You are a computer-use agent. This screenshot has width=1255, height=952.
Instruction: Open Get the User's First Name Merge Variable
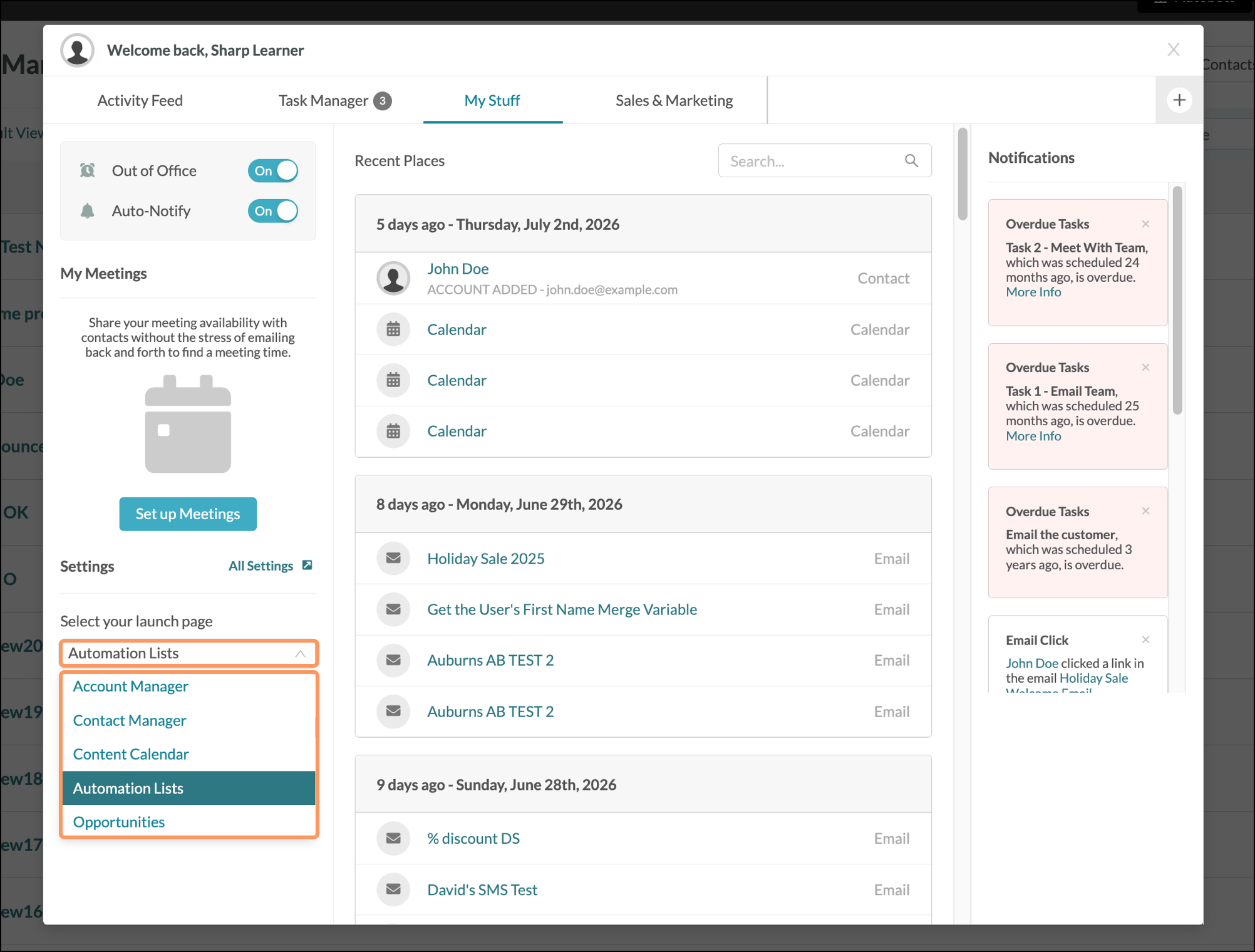562,609
